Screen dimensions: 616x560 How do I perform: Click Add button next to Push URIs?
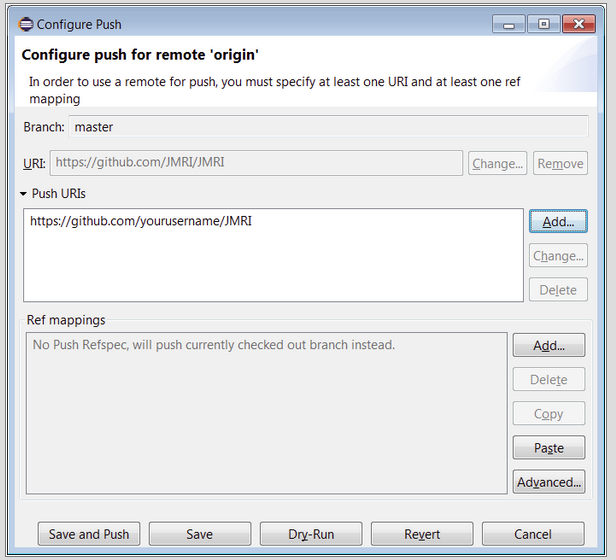(x=558, y=222)
